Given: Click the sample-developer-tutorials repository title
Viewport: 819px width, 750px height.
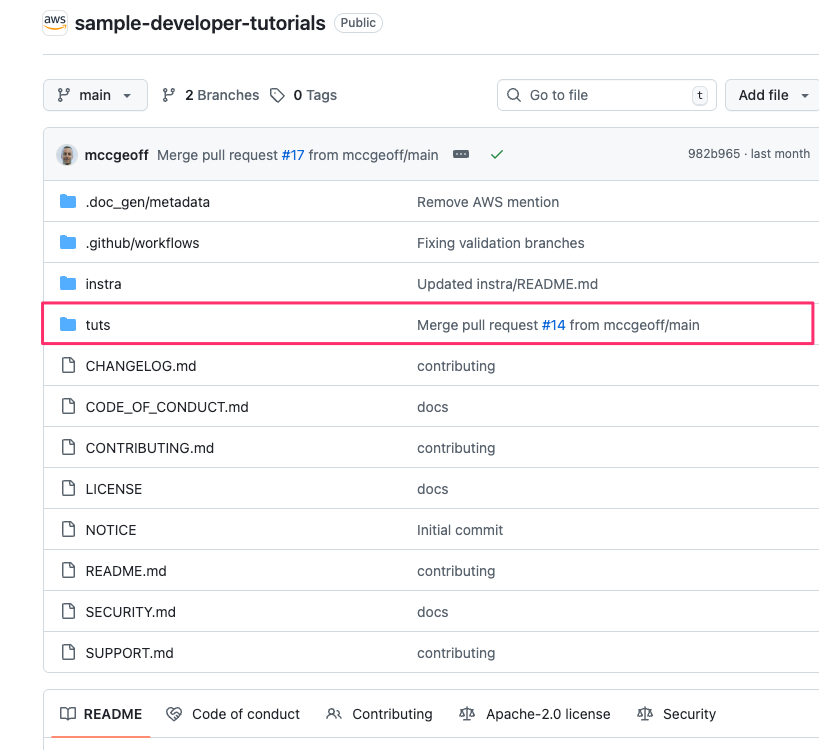Looking at the screenshot, I should [x=200, y=23].
